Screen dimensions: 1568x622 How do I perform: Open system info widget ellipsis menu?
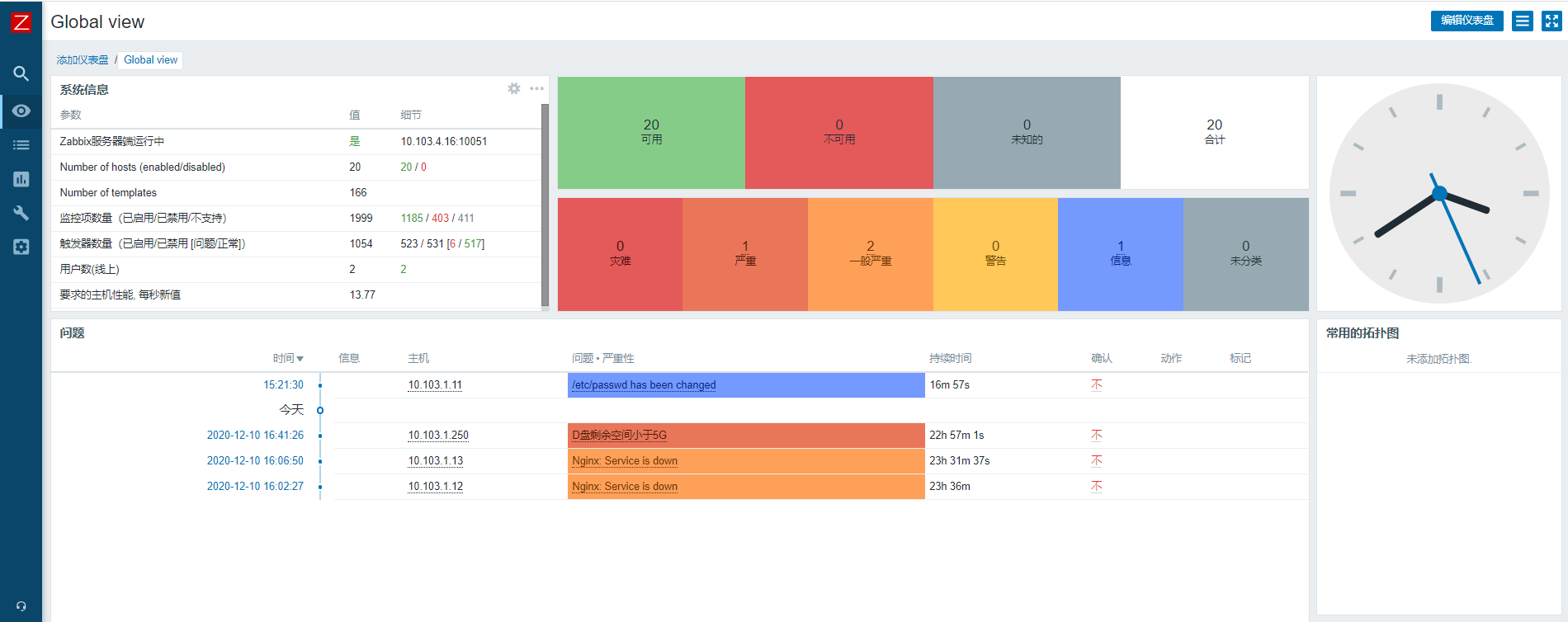(536, 88)
